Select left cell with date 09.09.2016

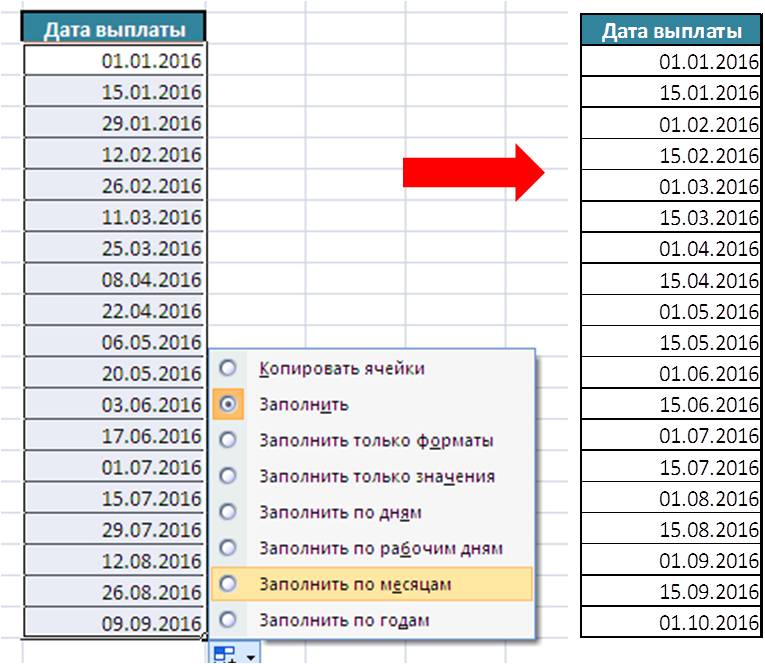(x=114, y=623)
